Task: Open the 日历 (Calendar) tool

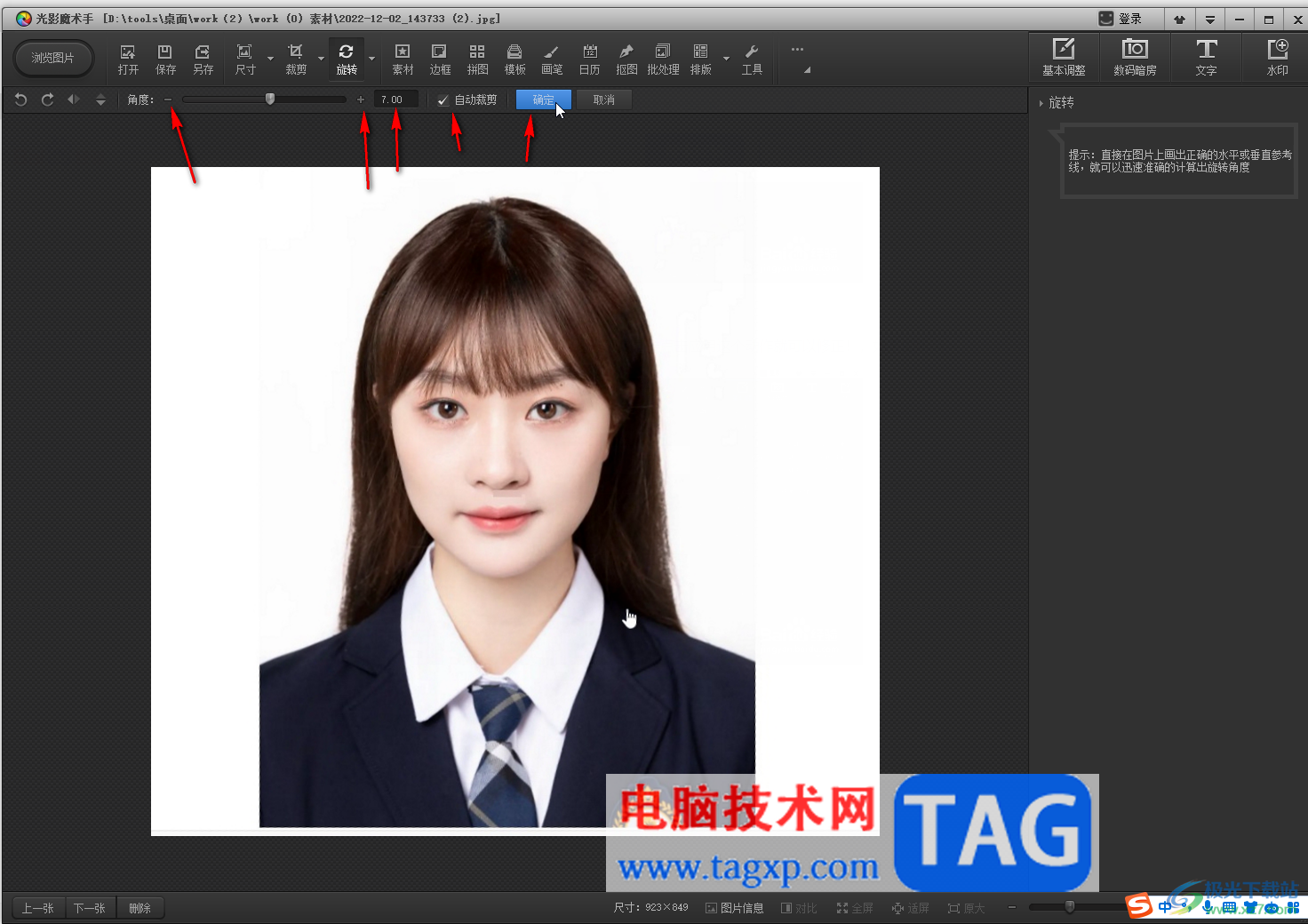Action: (x=589, y=59)
